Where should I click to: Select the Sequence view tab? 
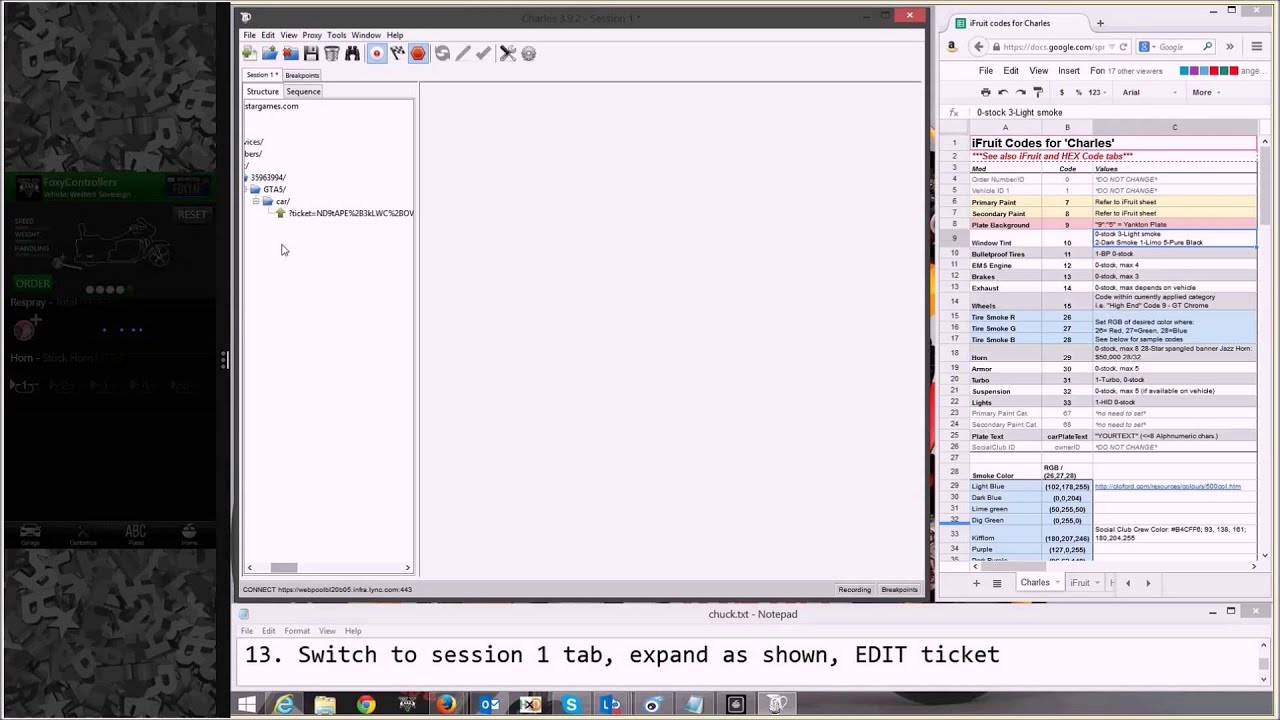click(303, 91)
